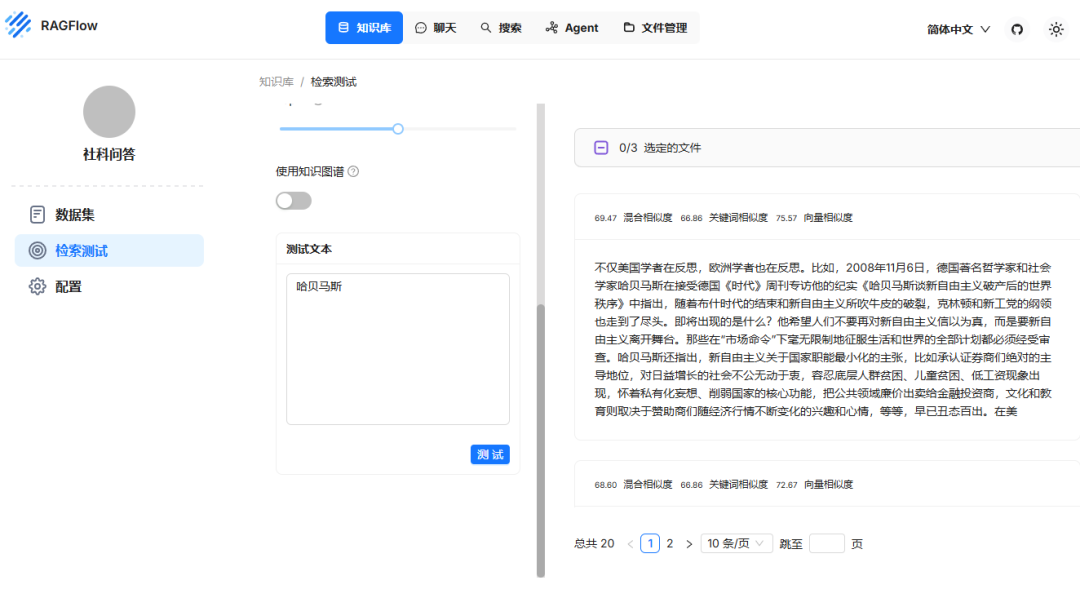Click the RAGFlow logo icon
Image resolution: width=1080 pixels, height=598 pixels.
click(18, 25)
